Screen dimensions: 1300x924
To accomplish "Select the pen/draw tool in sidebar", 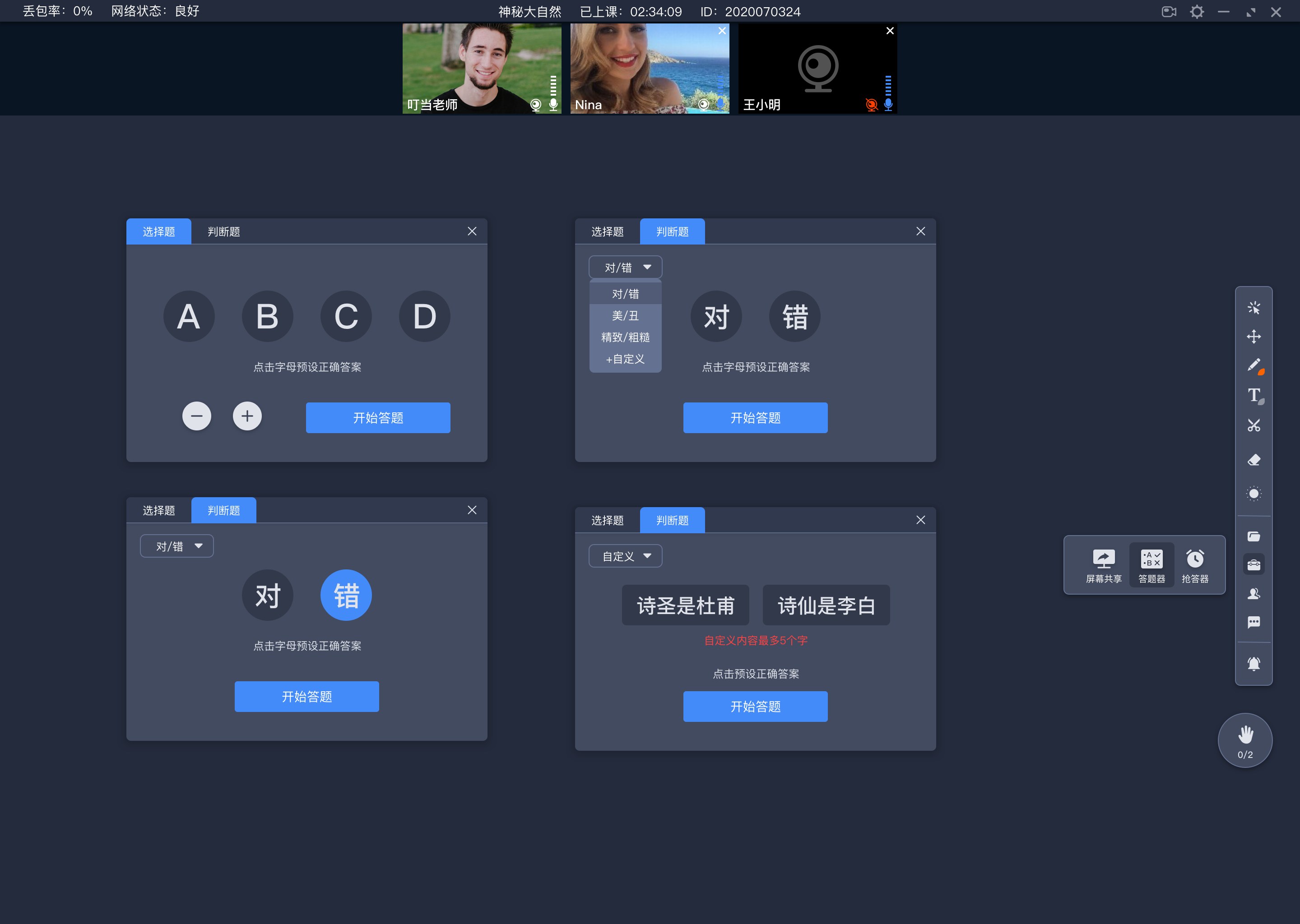I will click(x=1253, y=366).
